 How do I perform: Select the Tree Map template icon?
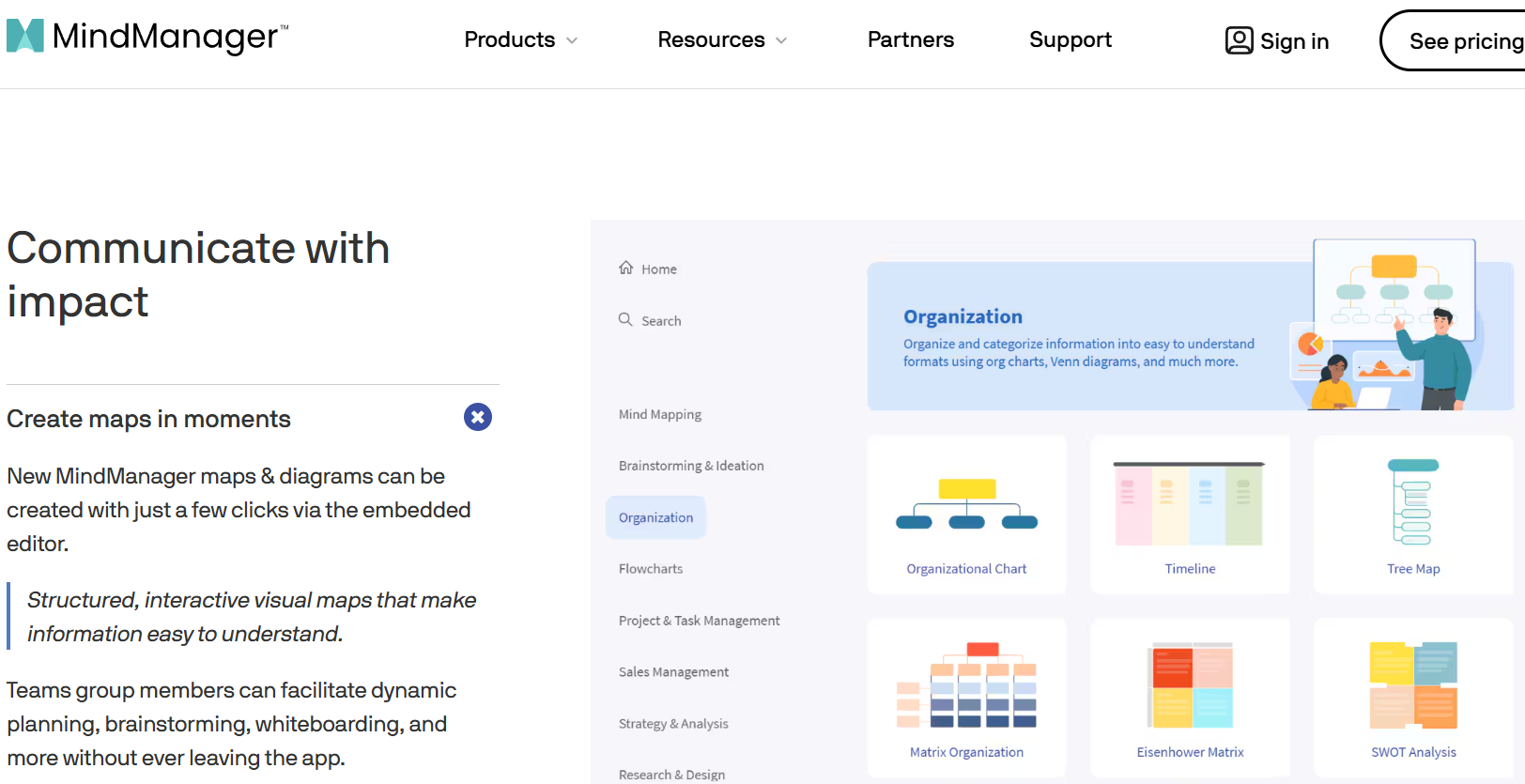(x=1413, y=501)
